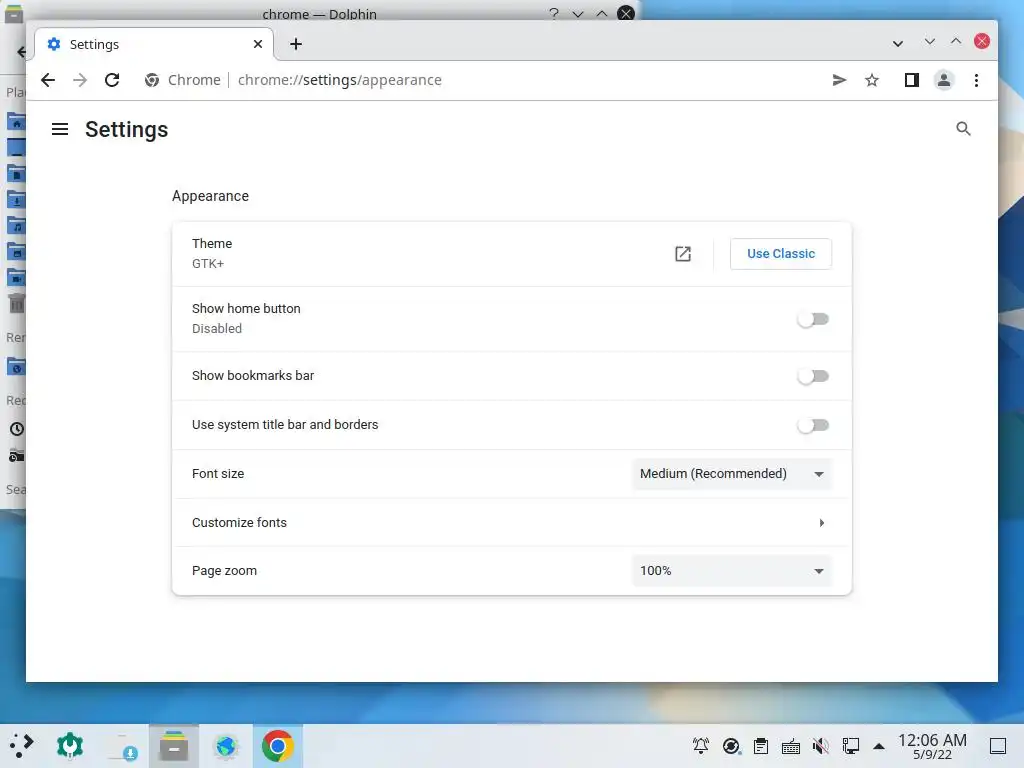The width and height of the screenshot is (1024, 768).
Task: Open Chrome's three-dot menu
Action: (976, 80)
